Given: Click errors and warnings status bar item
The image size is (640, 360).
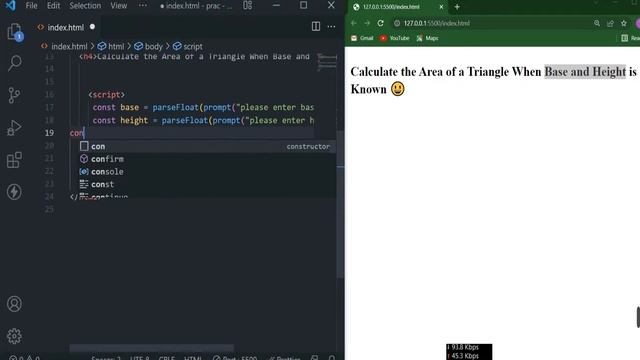Looking at the screenshot, I should [24, 358].
